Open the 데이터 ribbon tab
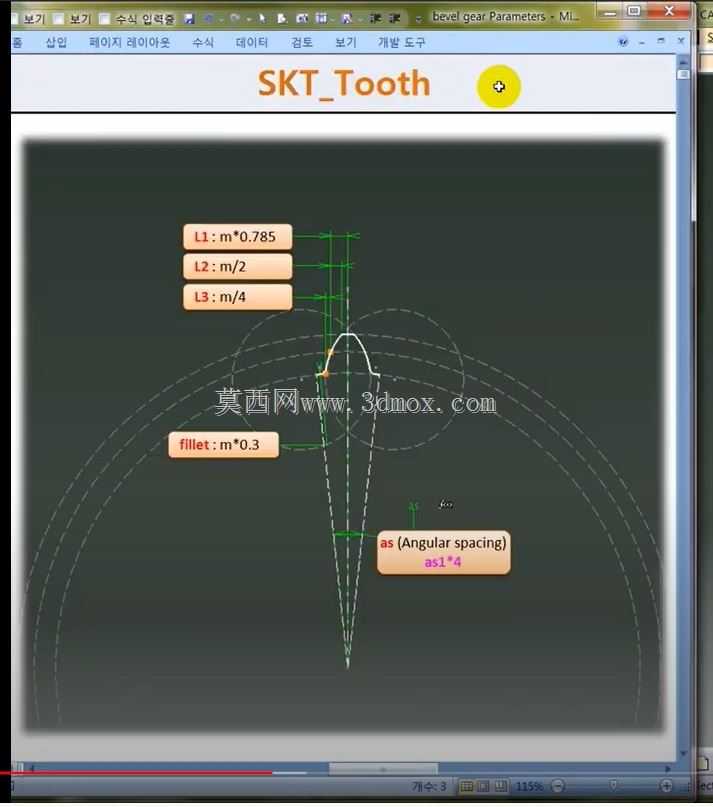 tap(252, 42)
